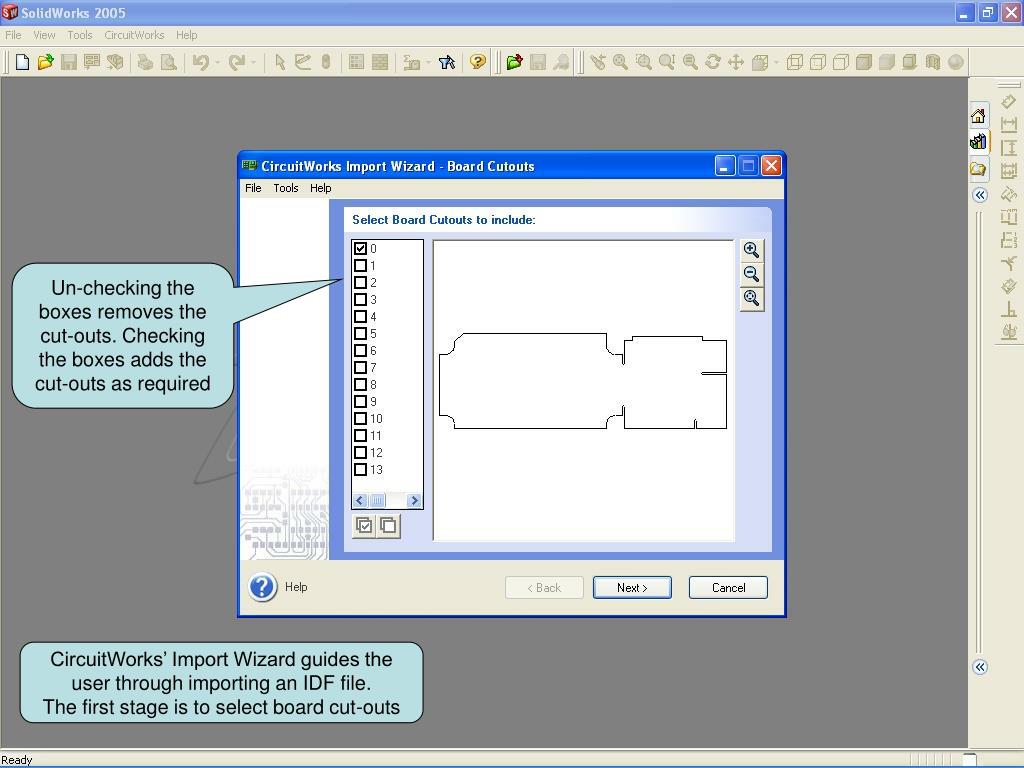Image resolution: width=1024 pixels, height=768 pixels.
Task: Open the File Explorer folder tab in task pane
Action: (978, 169)
